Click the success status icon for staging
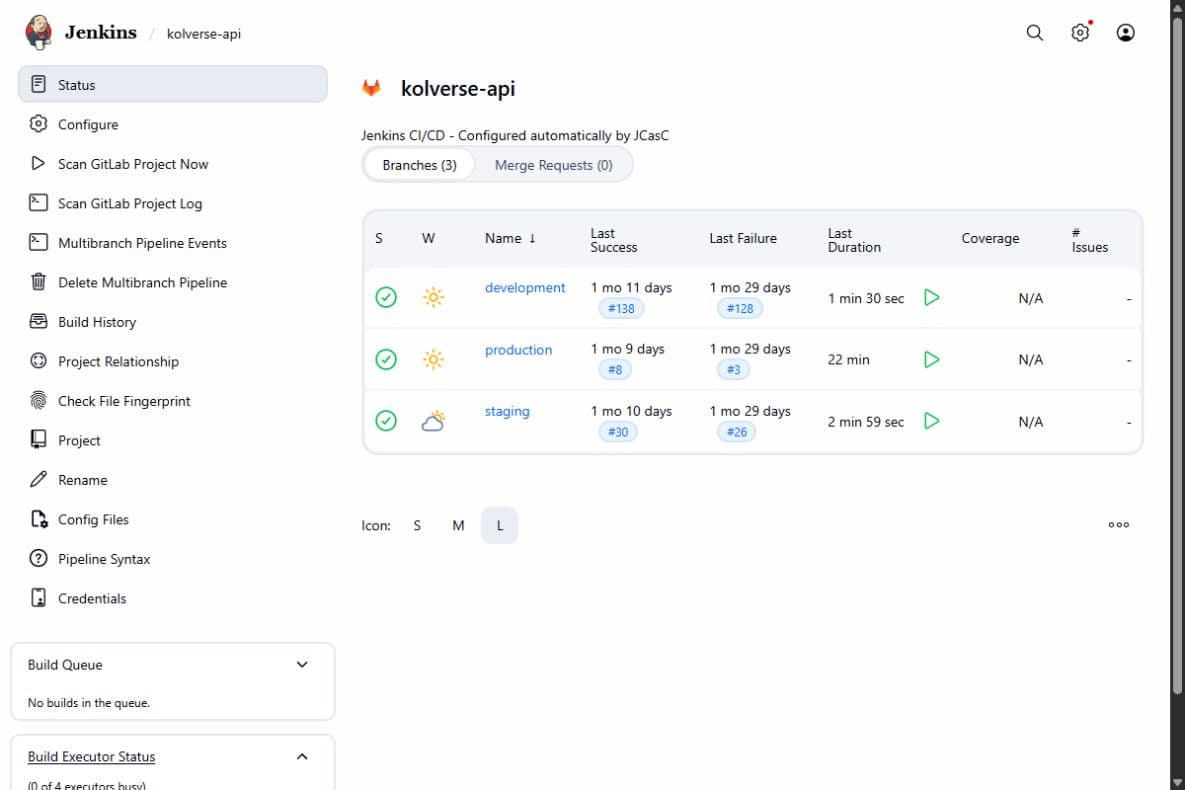Screen dimensions: 1185x790 [386, 420]
